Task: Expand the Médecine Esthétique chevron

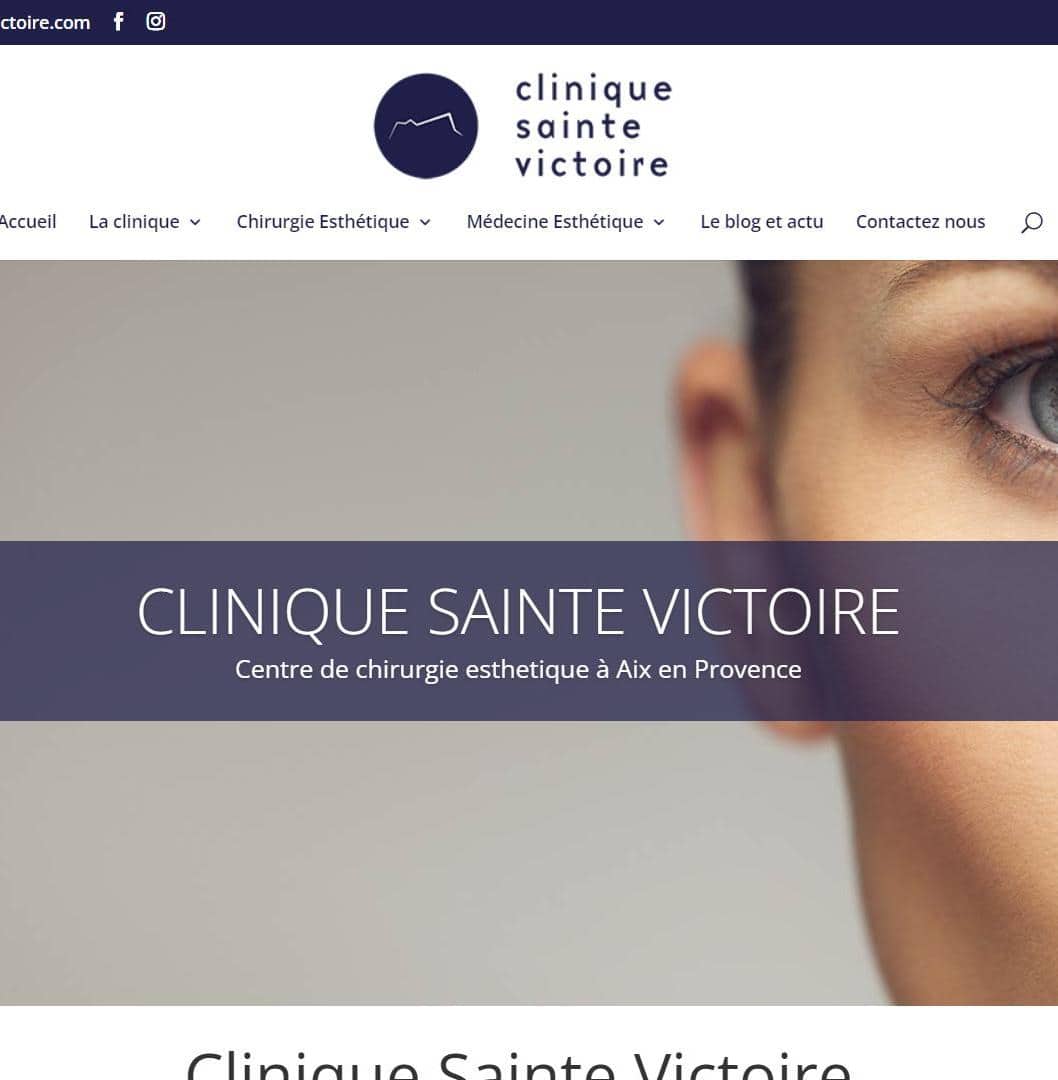Action: 658,222
